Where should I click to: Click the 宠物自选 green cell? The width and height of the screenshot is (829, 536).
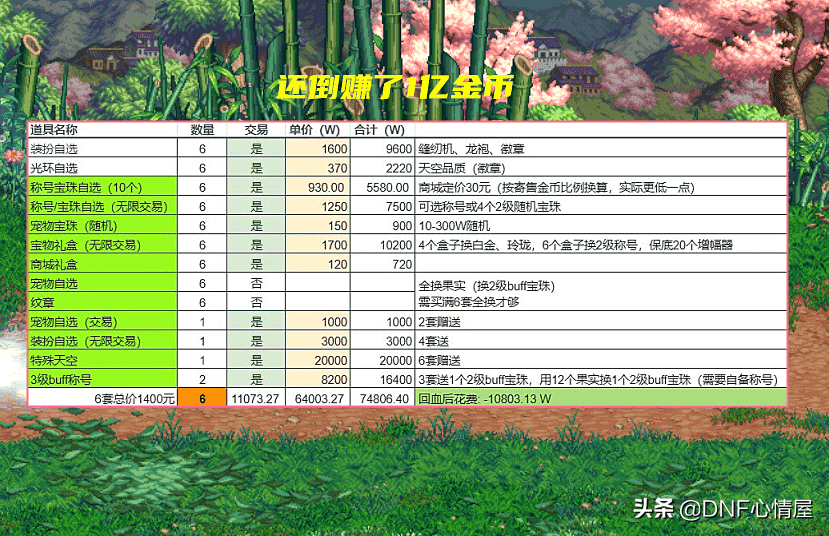click(103, 283)
